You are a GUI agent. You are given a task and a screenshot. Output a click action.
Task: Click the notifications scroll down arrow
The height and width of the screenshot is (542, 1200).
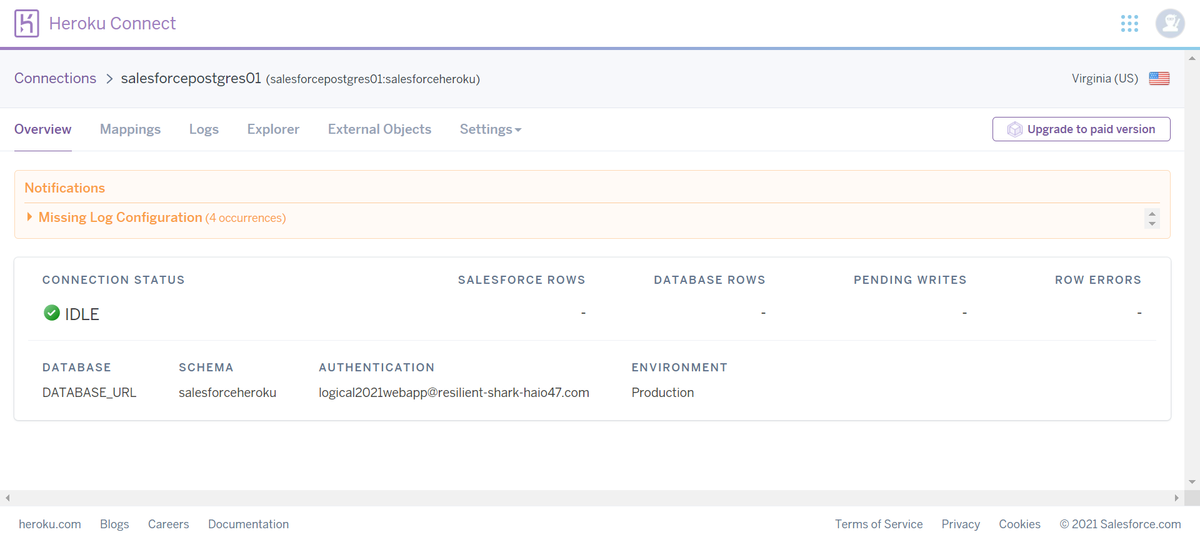pyautogui.click(x=1152, y=223)
